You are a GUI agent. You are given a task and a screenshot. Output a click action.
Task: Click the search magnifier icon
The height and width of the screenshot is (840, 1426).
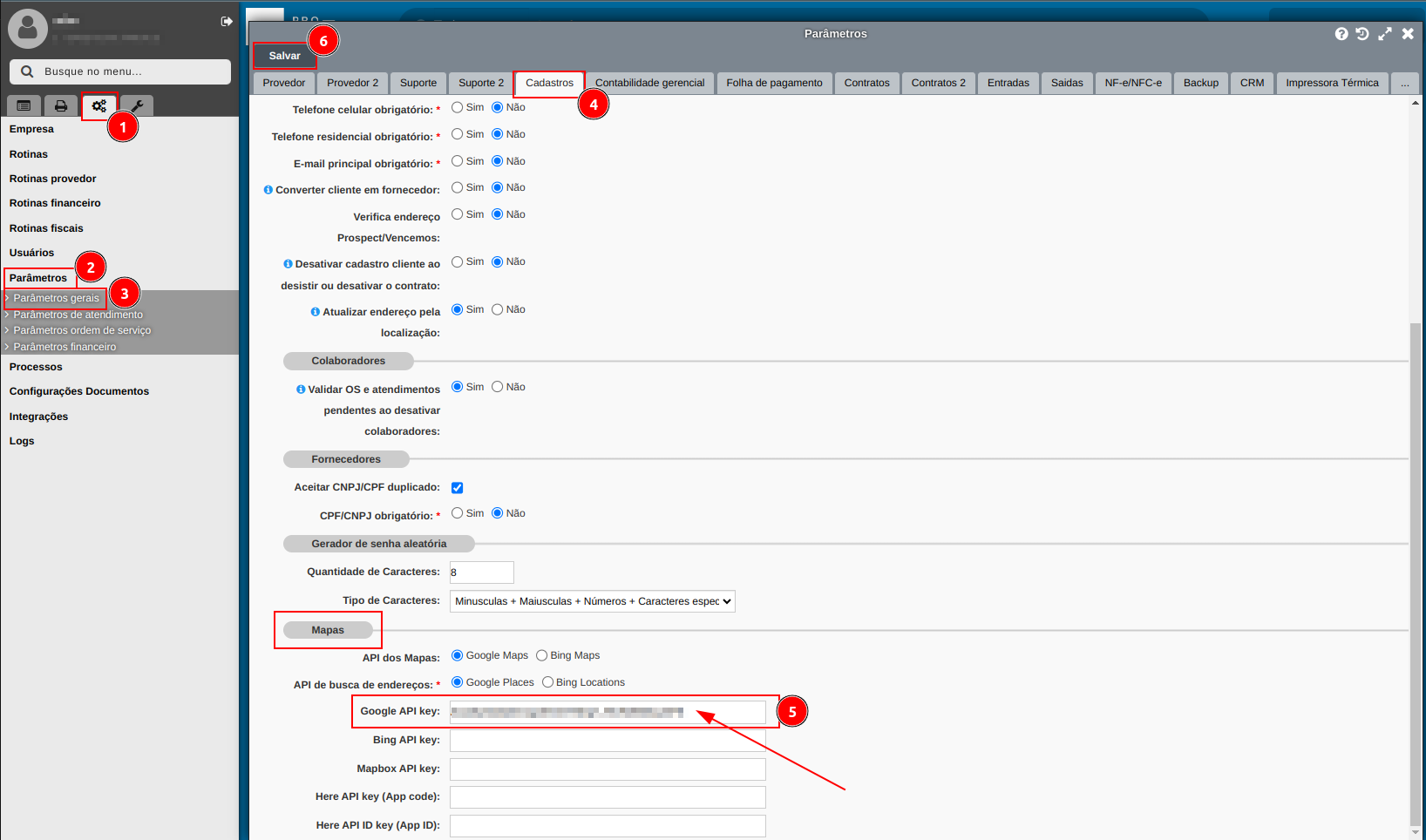[27, 71]
